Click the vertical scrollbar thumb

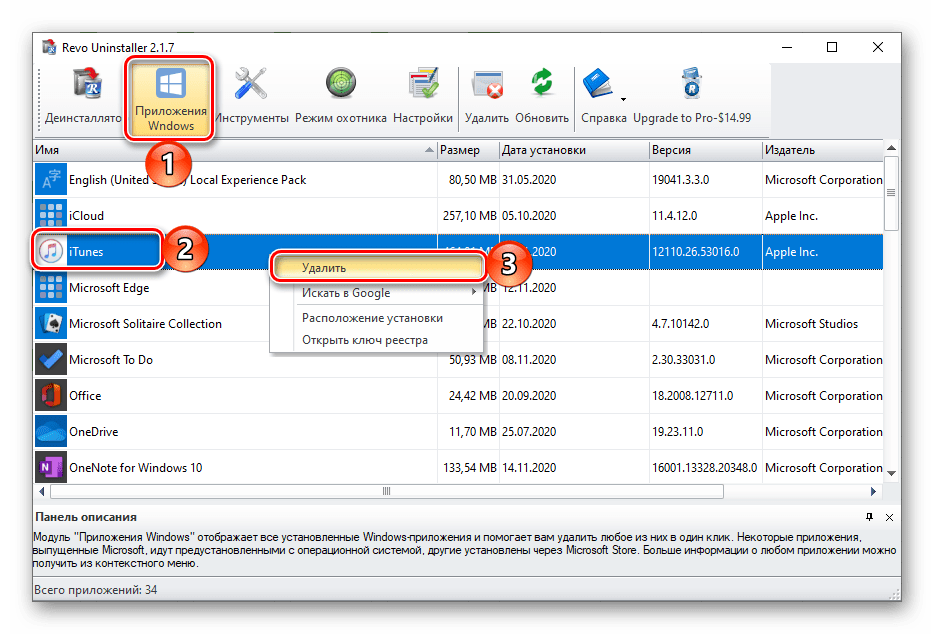pos(891,193)
